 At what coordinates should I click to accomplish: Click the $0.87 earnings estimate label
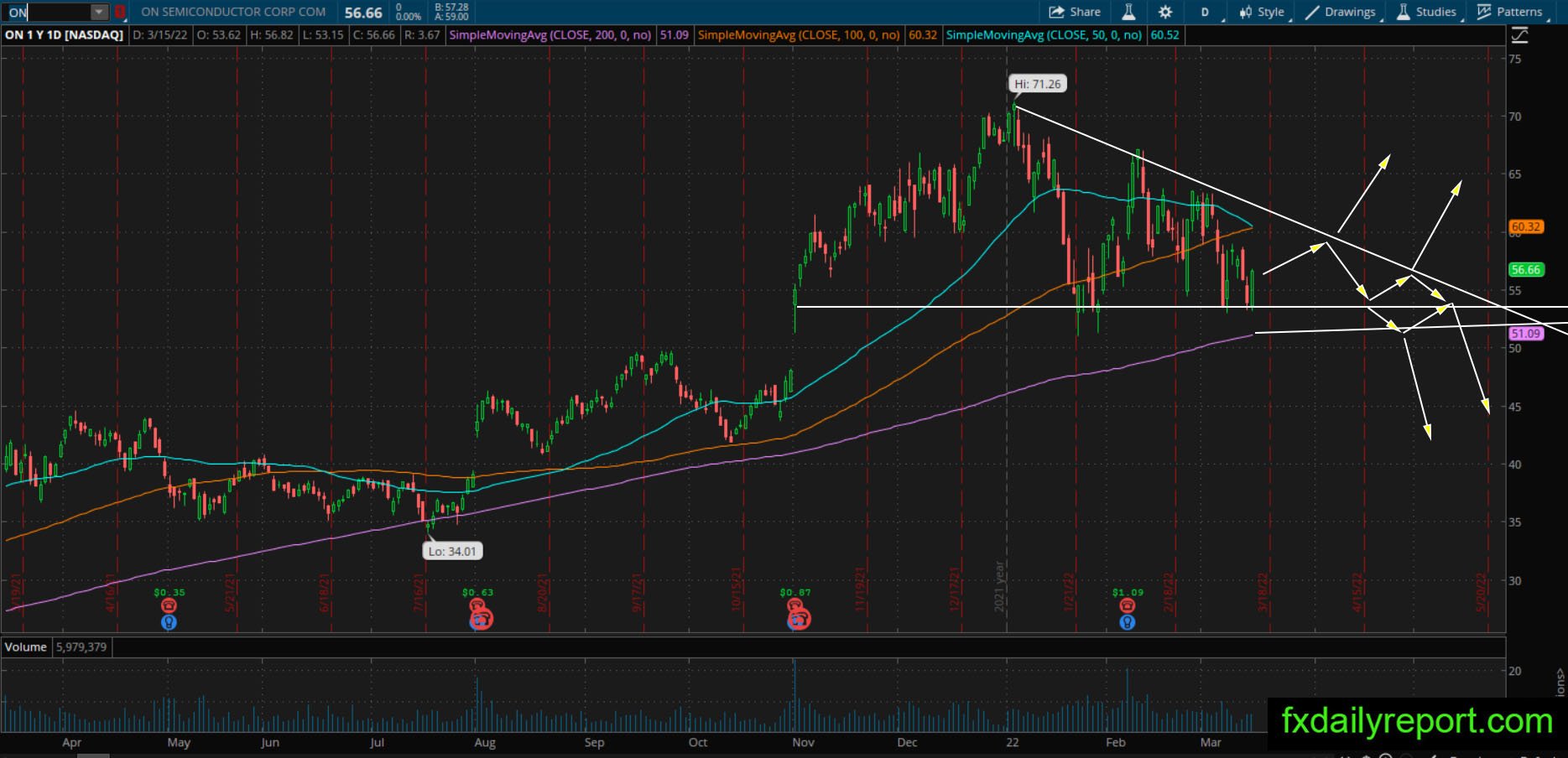(795, 592)
